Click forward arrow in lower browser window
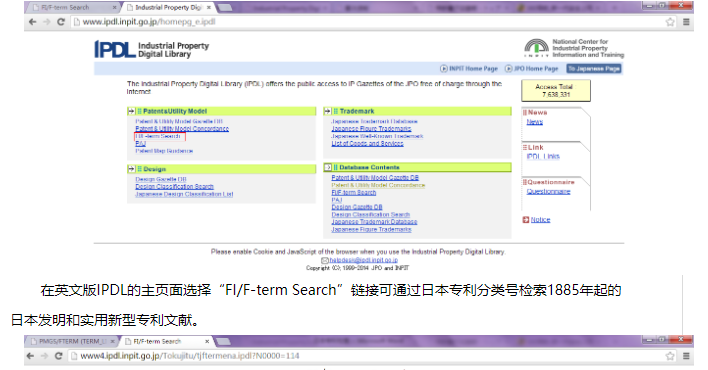The width and height of the screenshot is (708, 370). click(44, 356)
